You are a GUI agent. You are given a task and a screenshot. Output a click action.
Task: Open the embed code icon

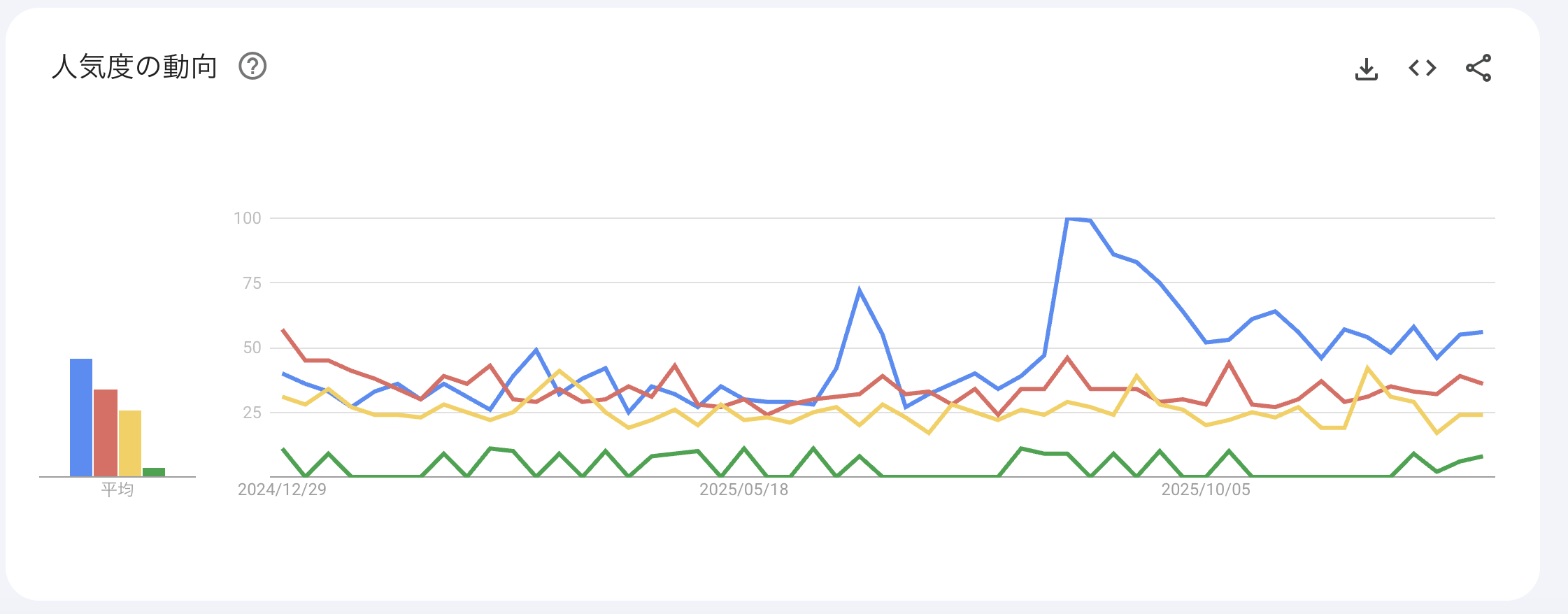point(1422,68)
